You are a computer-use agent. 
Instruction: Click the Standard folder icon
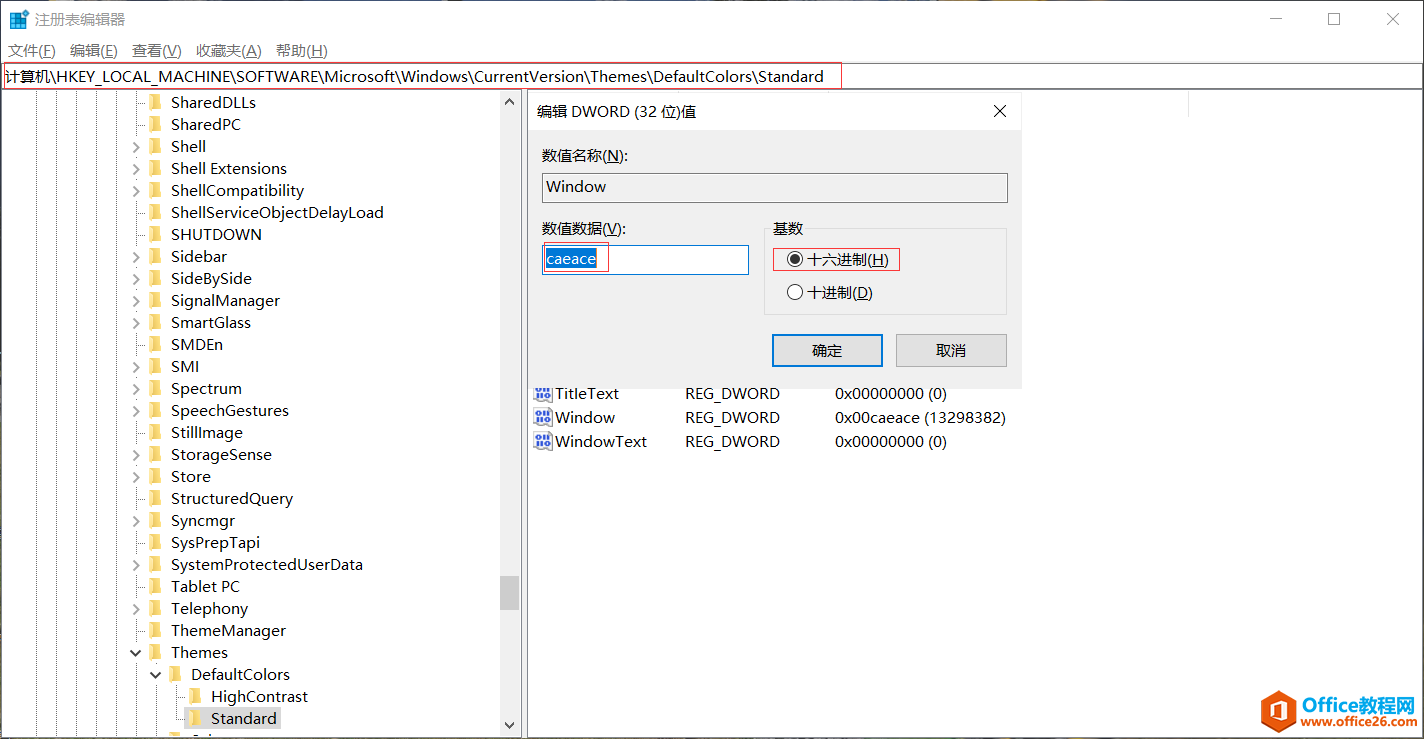tap(195, 718)
